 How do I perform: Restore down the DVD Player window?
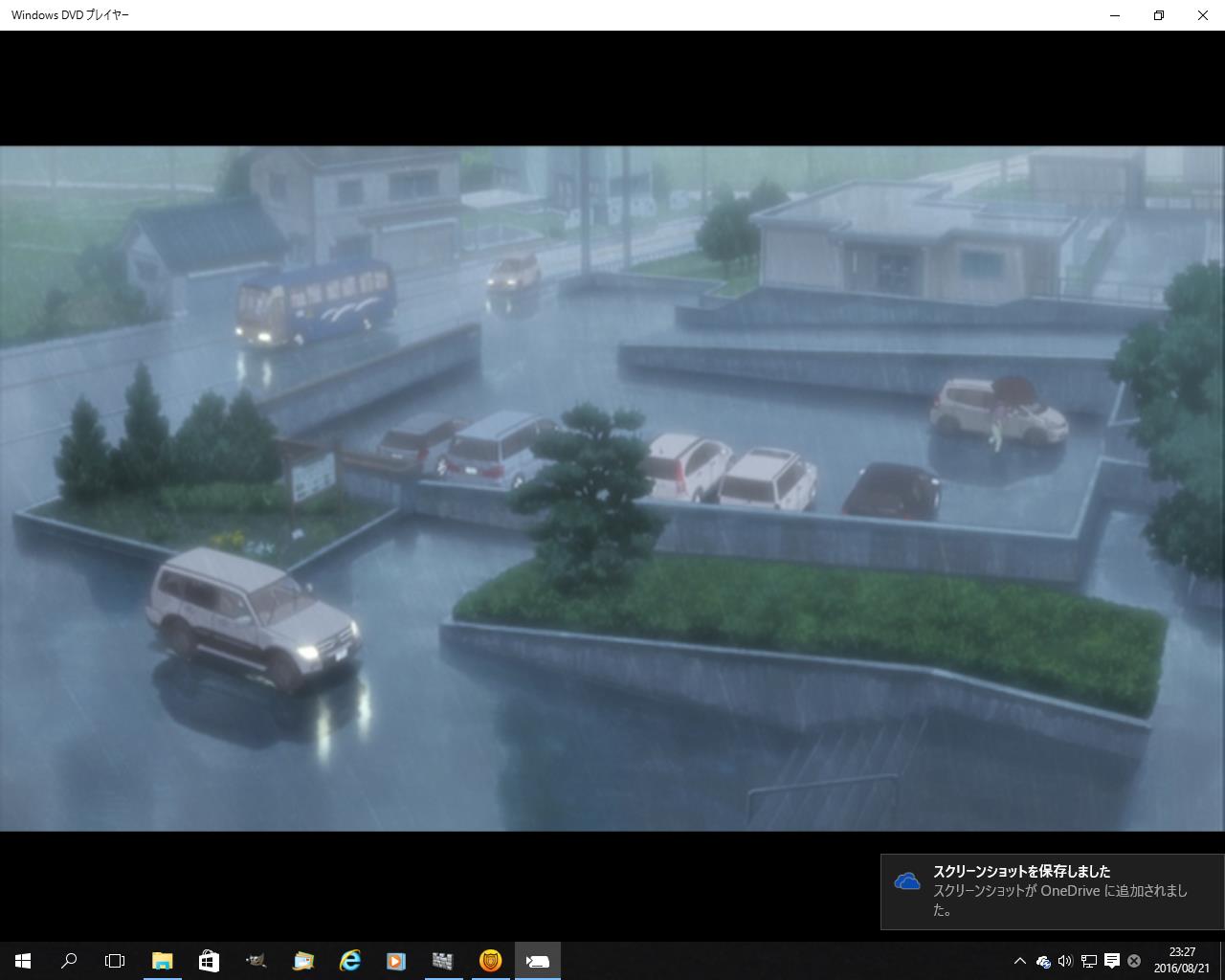pos(1159,15)
